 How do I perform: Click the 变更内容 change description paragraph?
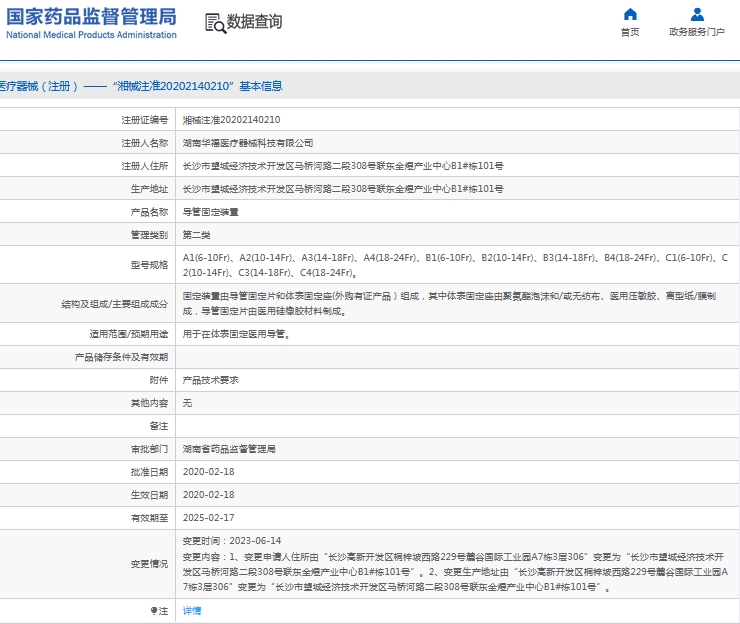(455, 572)
